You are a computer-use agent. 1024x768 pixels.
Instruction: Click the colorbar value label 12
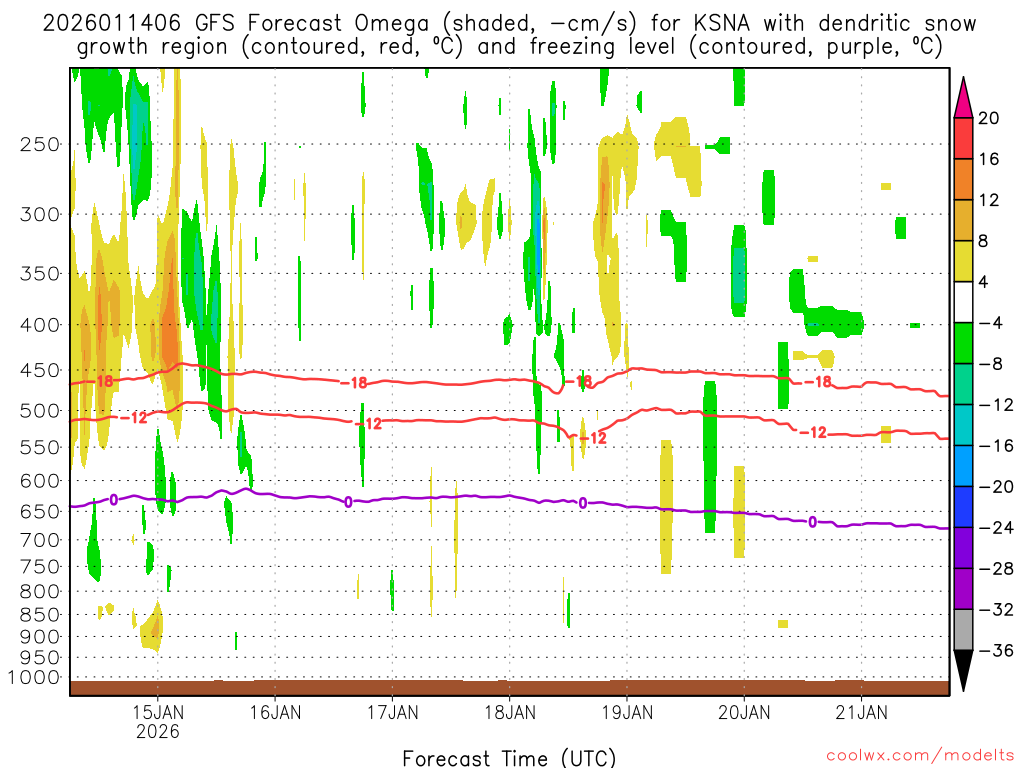pos(989,200)
